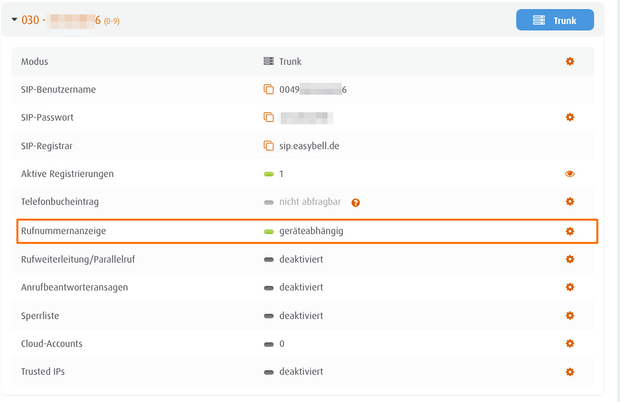Click gear for Rufweiterleitung/Parallelruf

(570, 259)
